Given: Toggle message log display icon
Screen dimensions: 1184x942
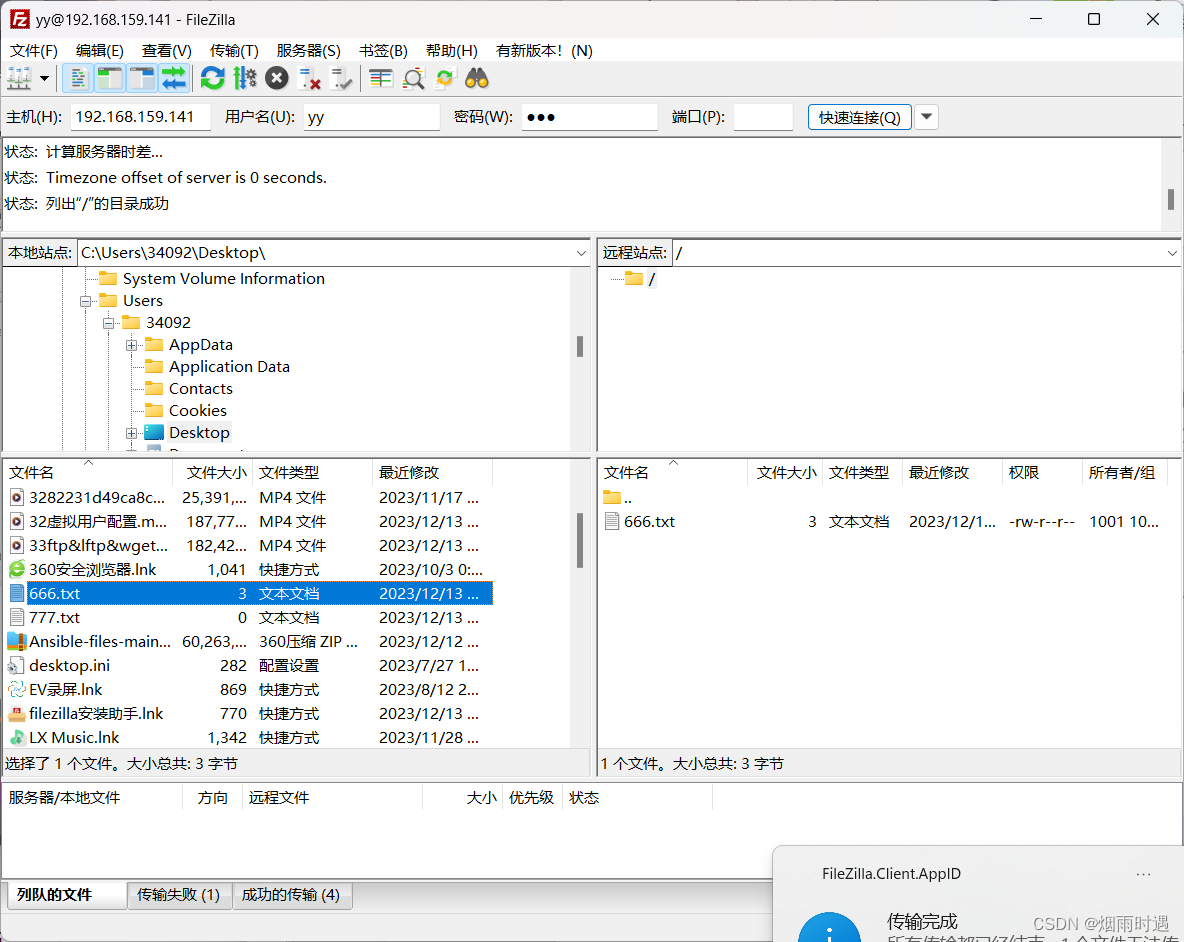Looking at the screenshot, I should (78, 78).
